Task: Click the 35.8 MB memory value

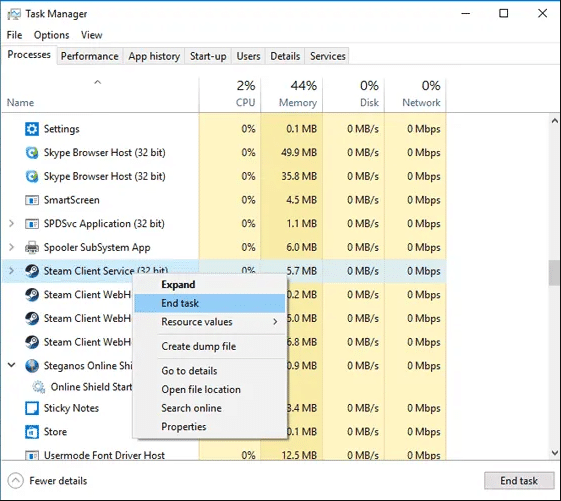Action: coord(299,176)
